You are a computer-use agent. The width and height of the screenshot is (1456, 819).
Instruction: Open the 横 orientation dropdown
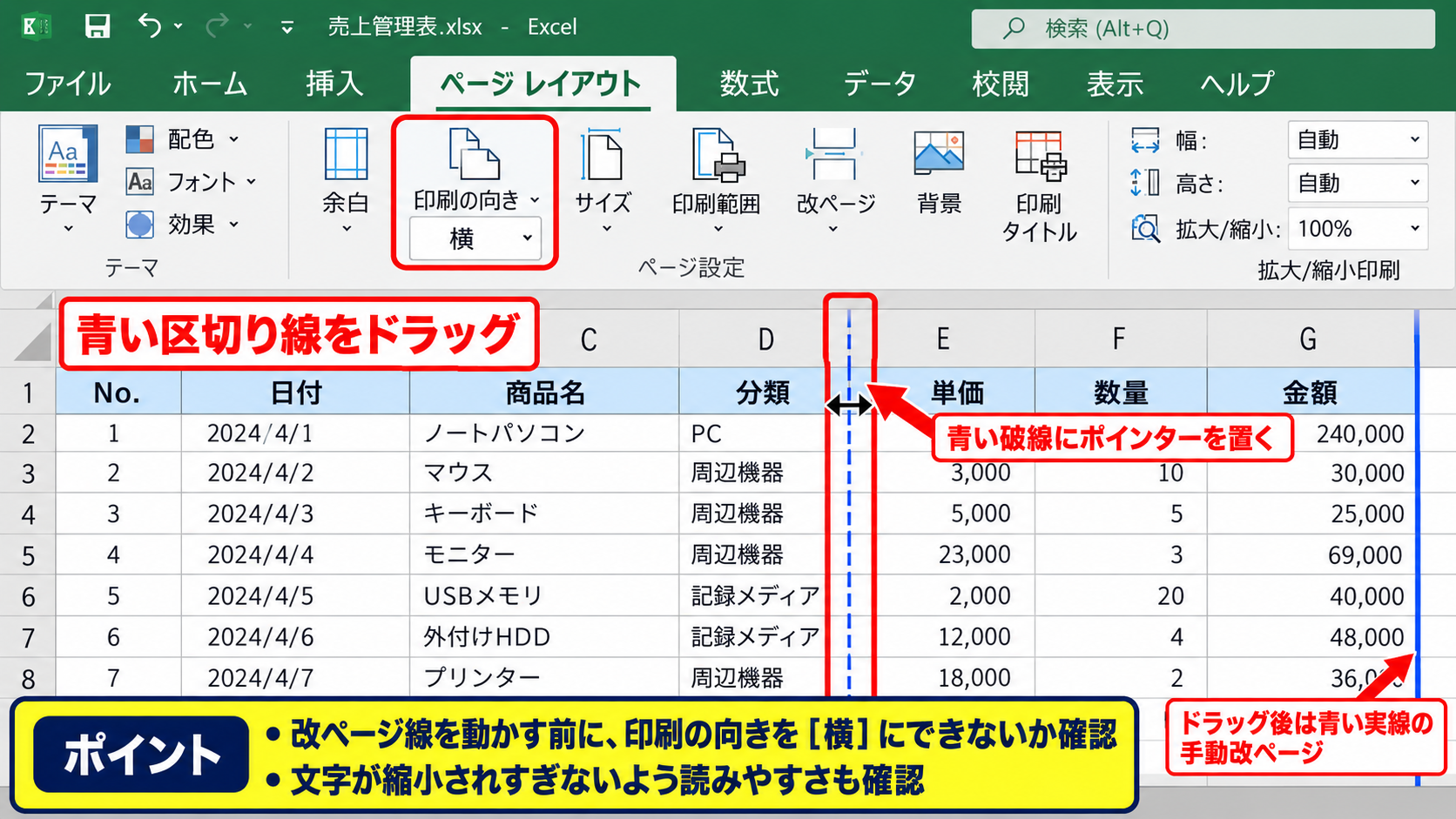coord(475,238)
